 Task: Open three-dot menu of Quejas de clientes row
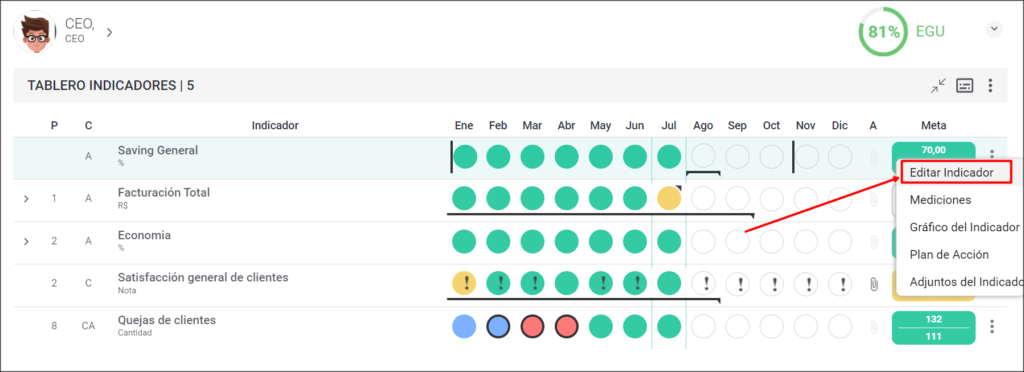tap(991, 326)
